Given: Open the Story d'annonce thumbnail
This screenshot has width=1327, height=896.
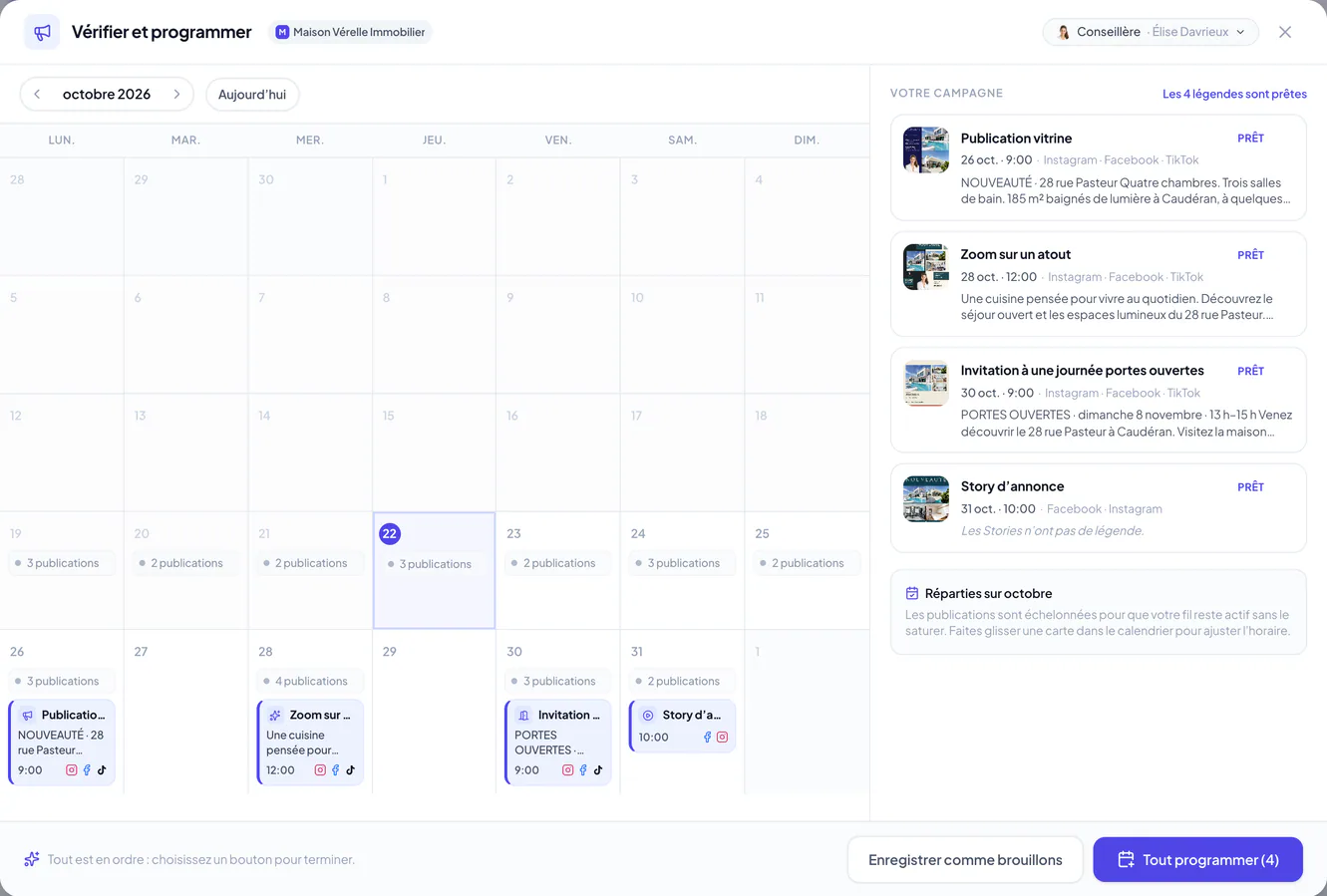Looking at the screenshot, I should click(x=926, y=498).
